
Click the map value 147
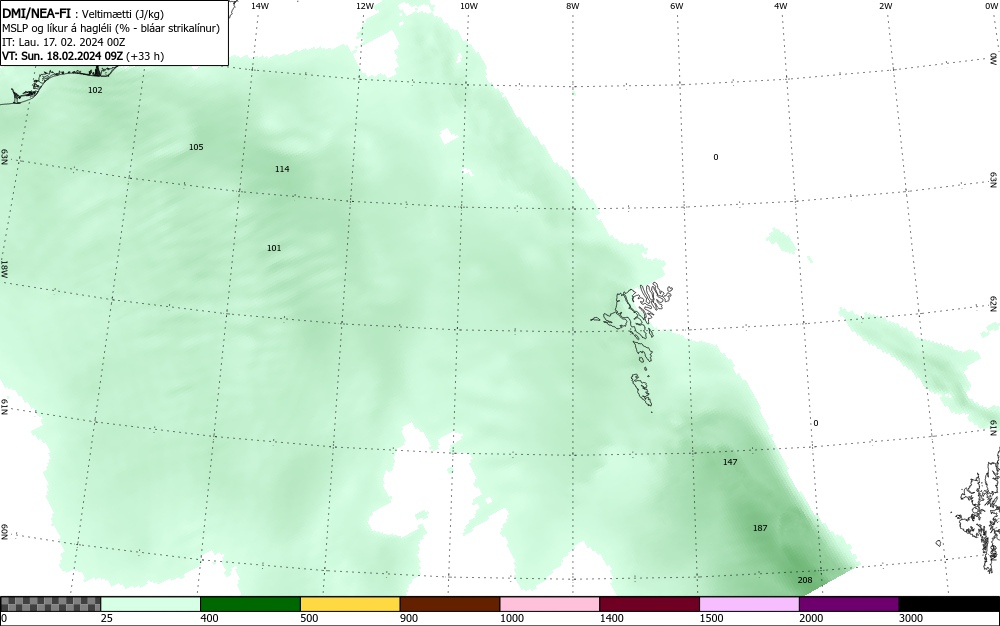730,462
